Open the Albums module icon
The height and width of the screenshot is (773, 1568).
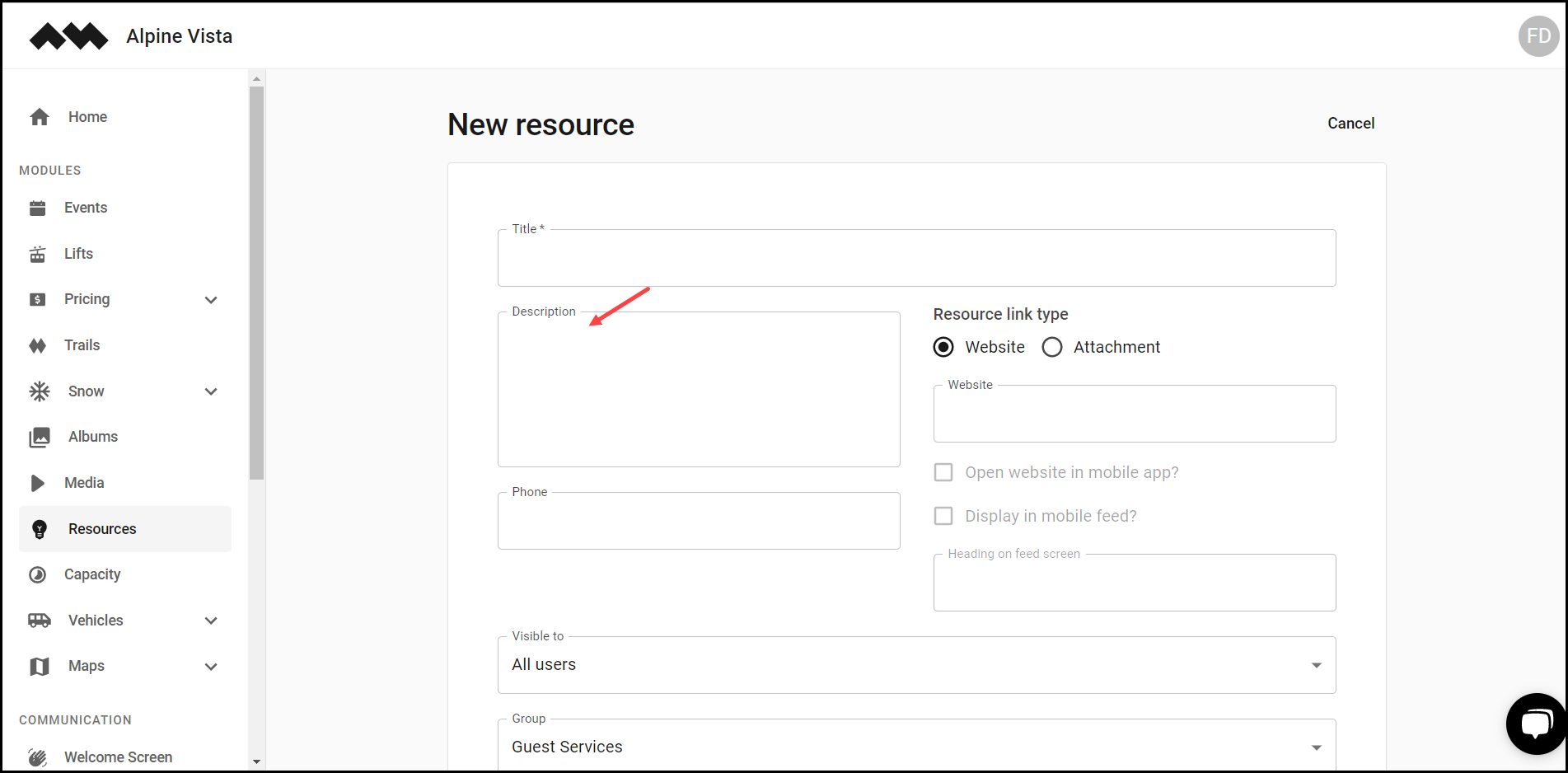[x=38, y=436]
